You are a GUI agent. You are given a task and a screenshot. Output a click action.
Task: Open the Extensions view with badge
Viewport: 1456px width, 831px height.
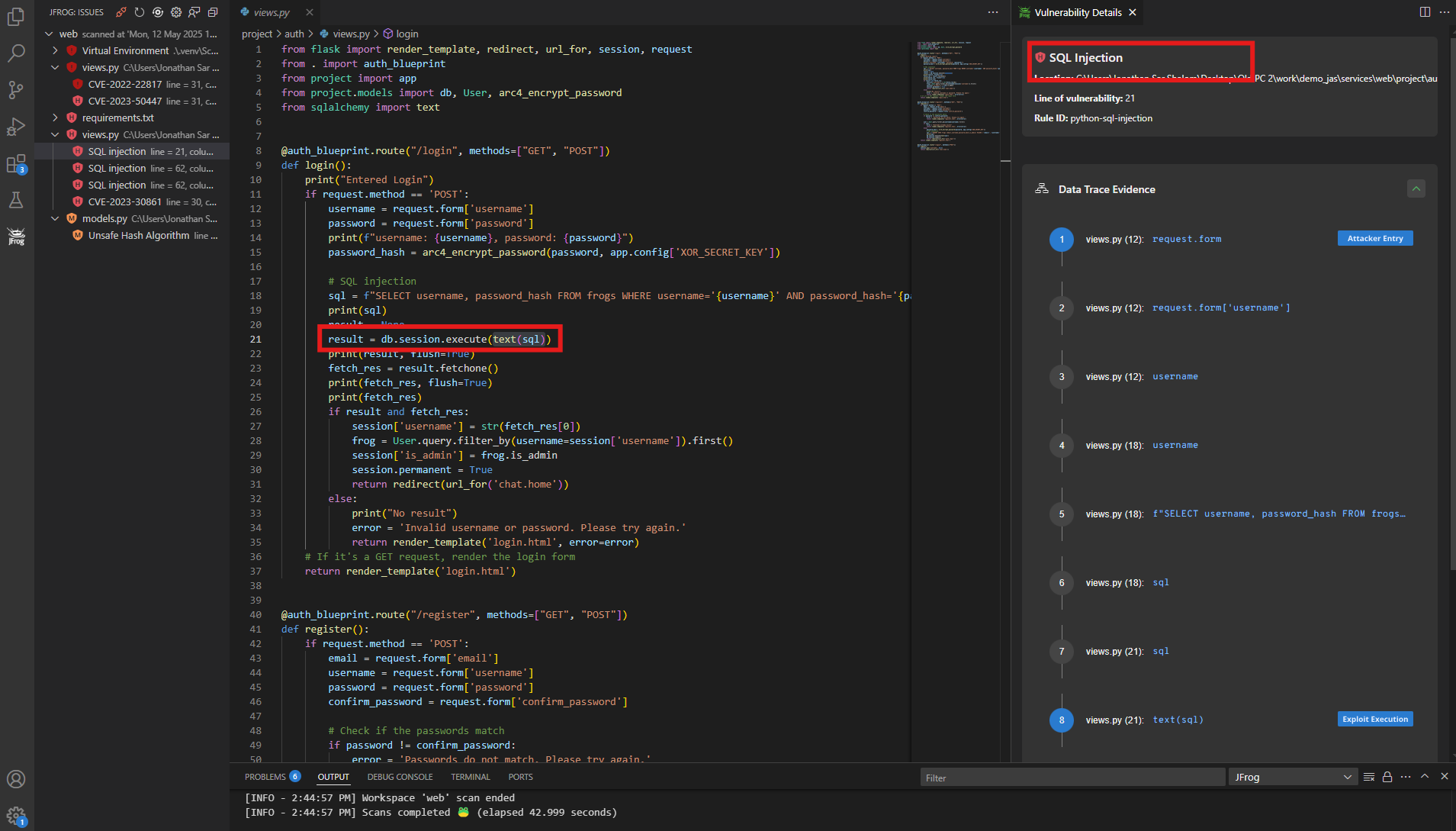tap(16, 163)
